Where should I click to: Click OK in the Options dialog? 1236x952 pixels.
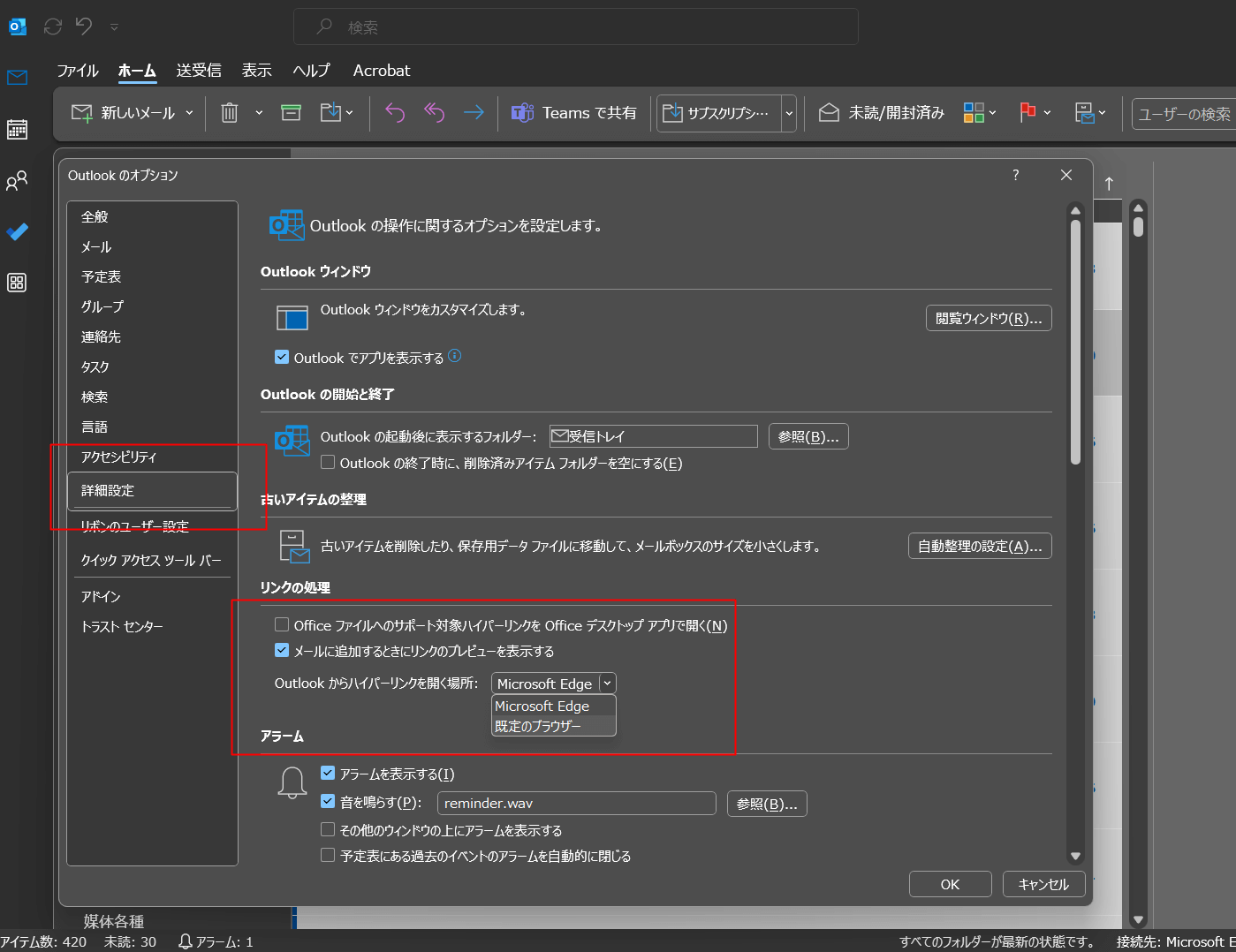pyautogui.click(x=950, y=884)
